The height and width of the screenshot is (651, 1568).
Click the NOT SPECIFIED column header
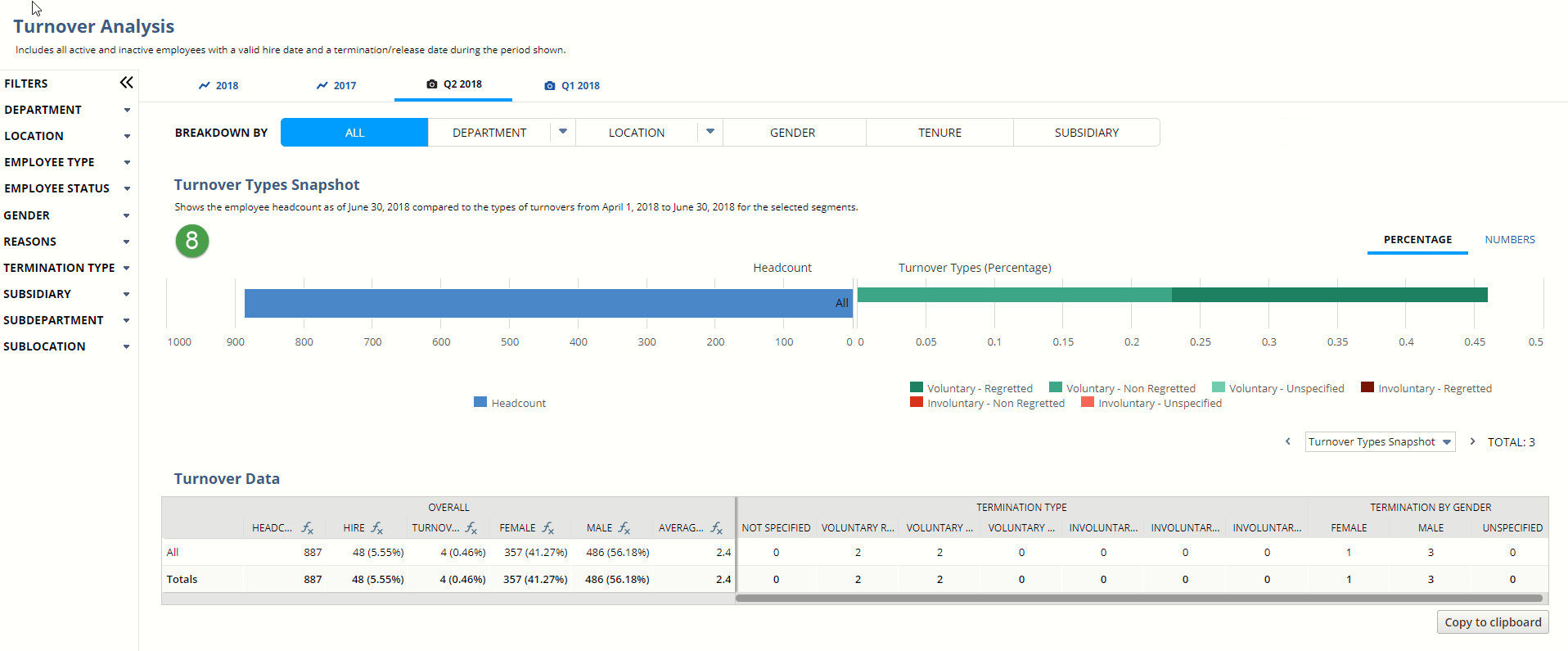776,528
